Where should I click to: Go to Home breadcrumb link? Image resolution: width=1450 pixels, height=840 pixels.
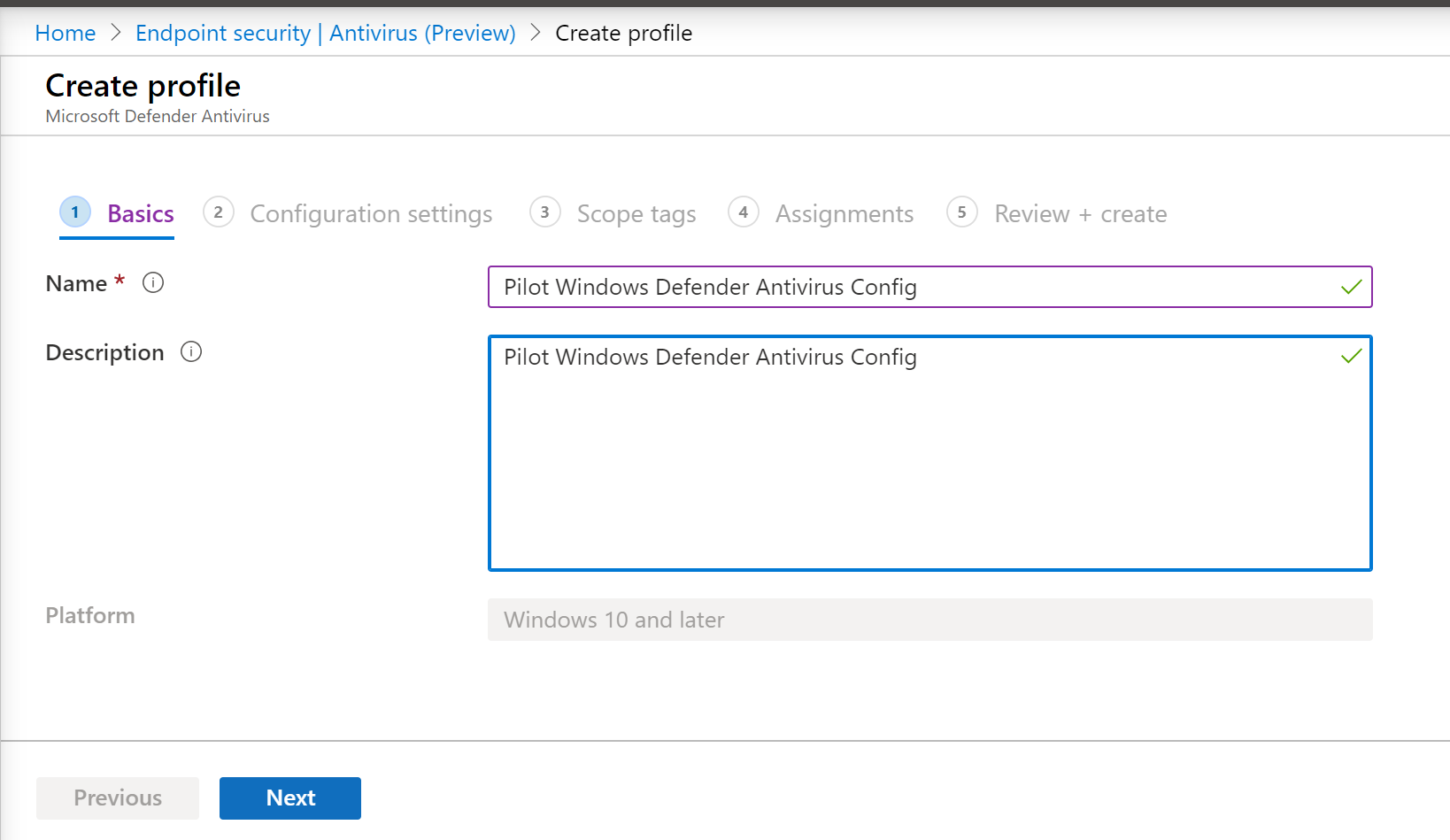66,34
